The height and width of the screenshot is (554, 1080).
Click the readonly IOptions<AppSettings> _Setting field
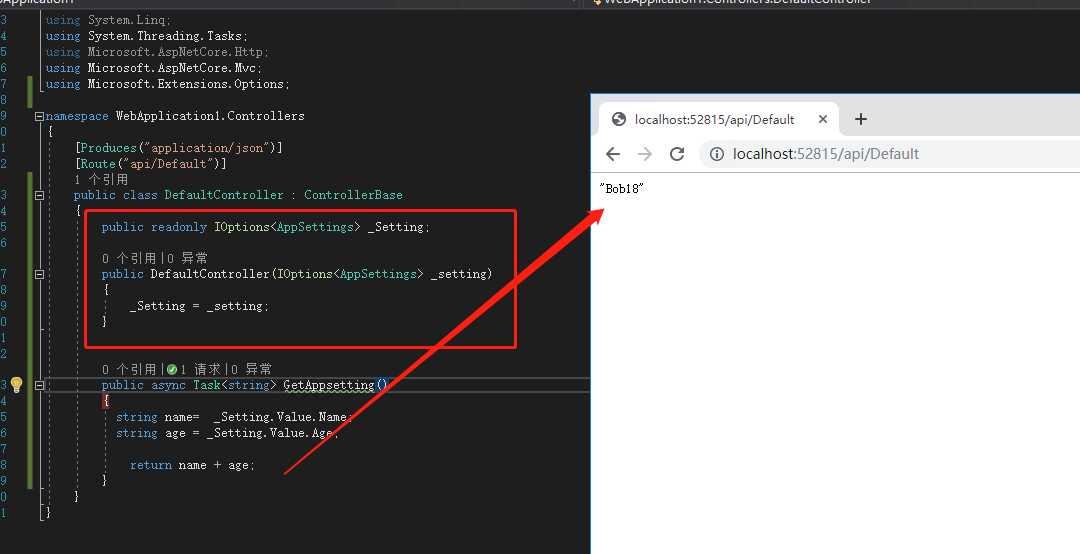coord(266,227)
